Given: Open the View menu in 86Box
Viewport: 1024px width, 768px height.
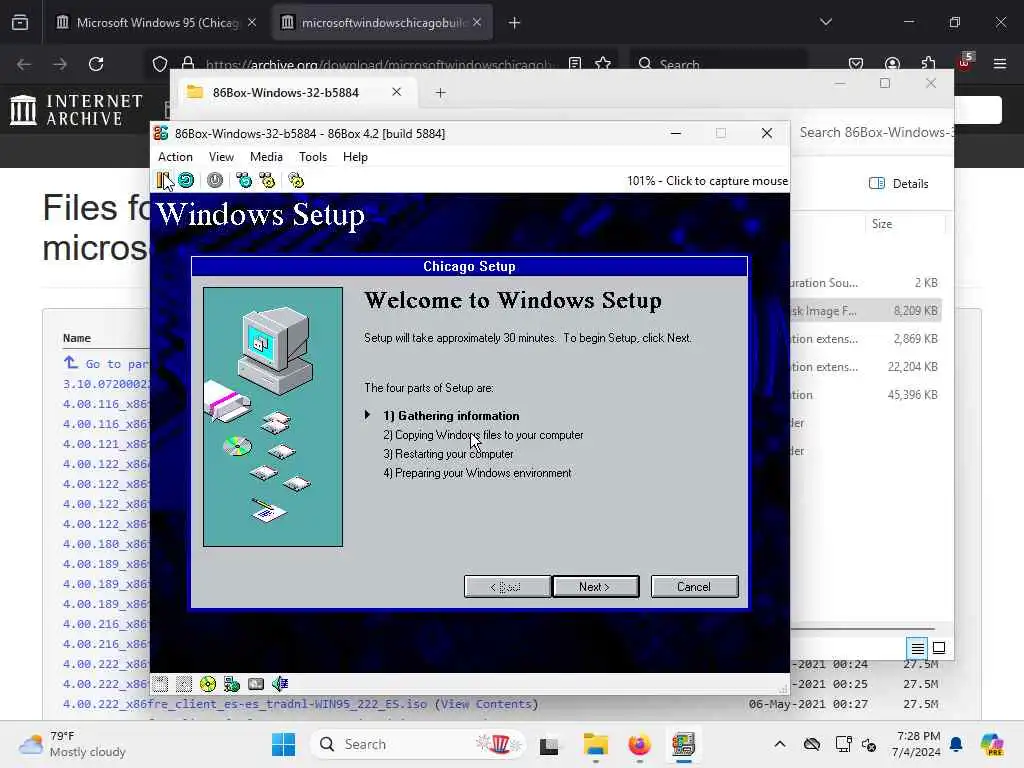Looking at the screenshot, I should pyautogui.click(x=221, y=157).
